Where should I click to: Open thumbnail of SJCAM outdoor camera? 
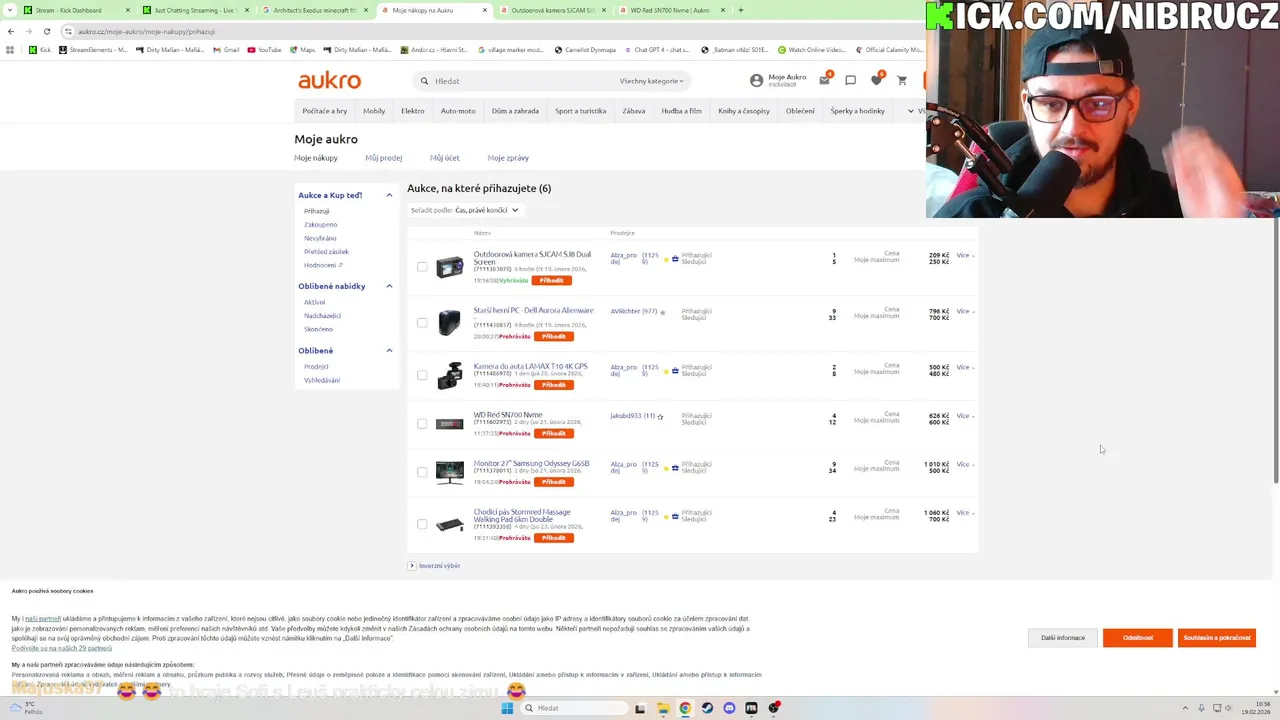(x=449, y=267)
